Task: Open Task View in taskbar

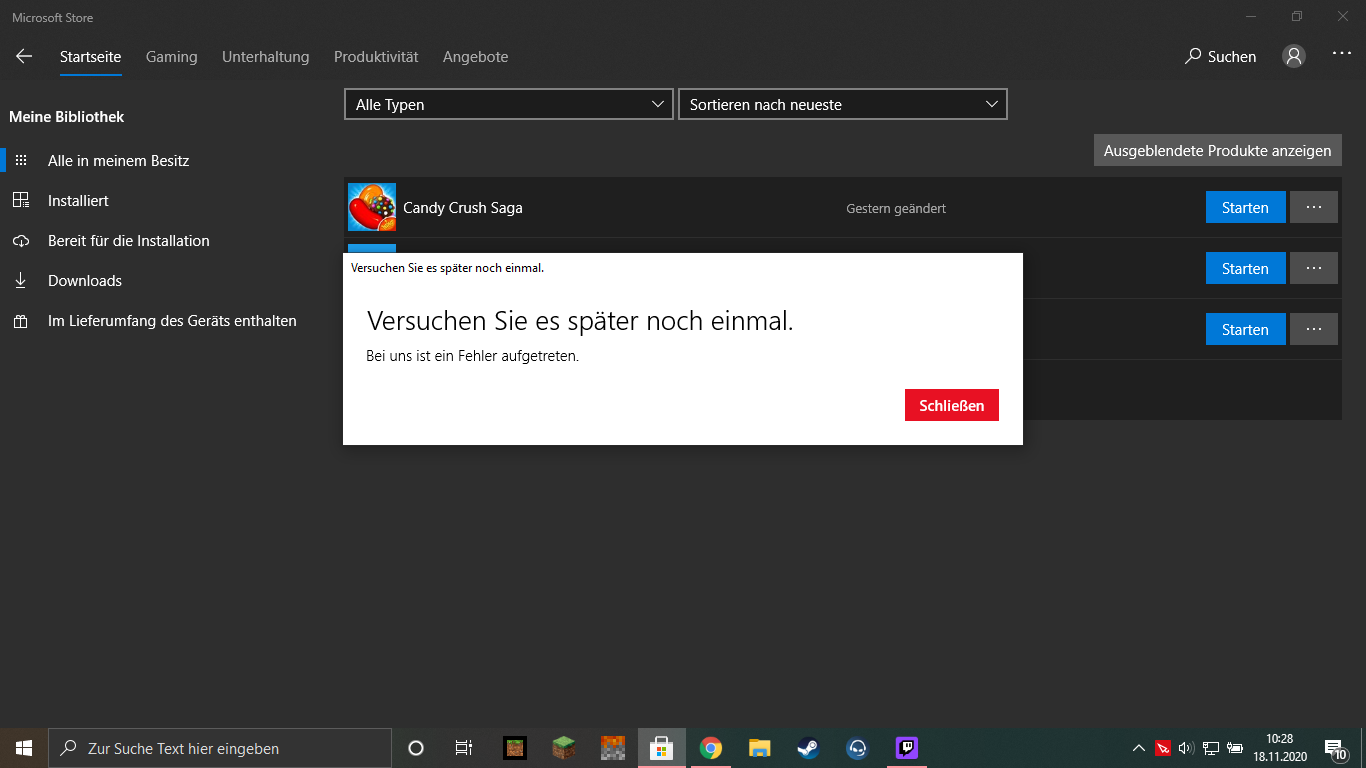Action: pyautogui.click(x=464, y=748)
